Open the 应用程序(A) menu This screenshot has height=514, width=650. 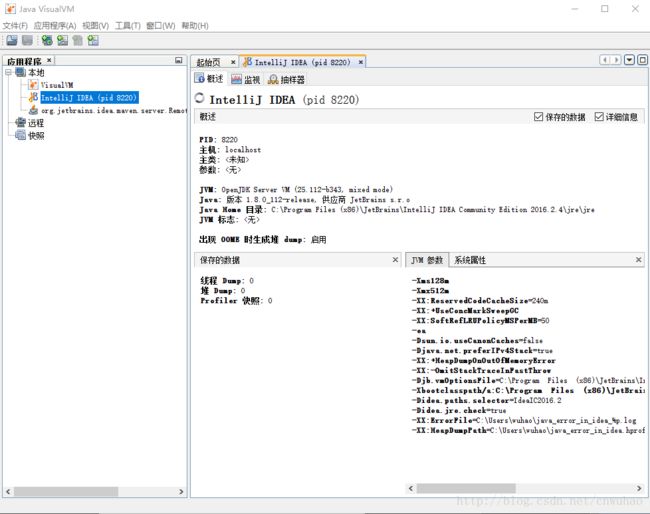pos(55,26)
